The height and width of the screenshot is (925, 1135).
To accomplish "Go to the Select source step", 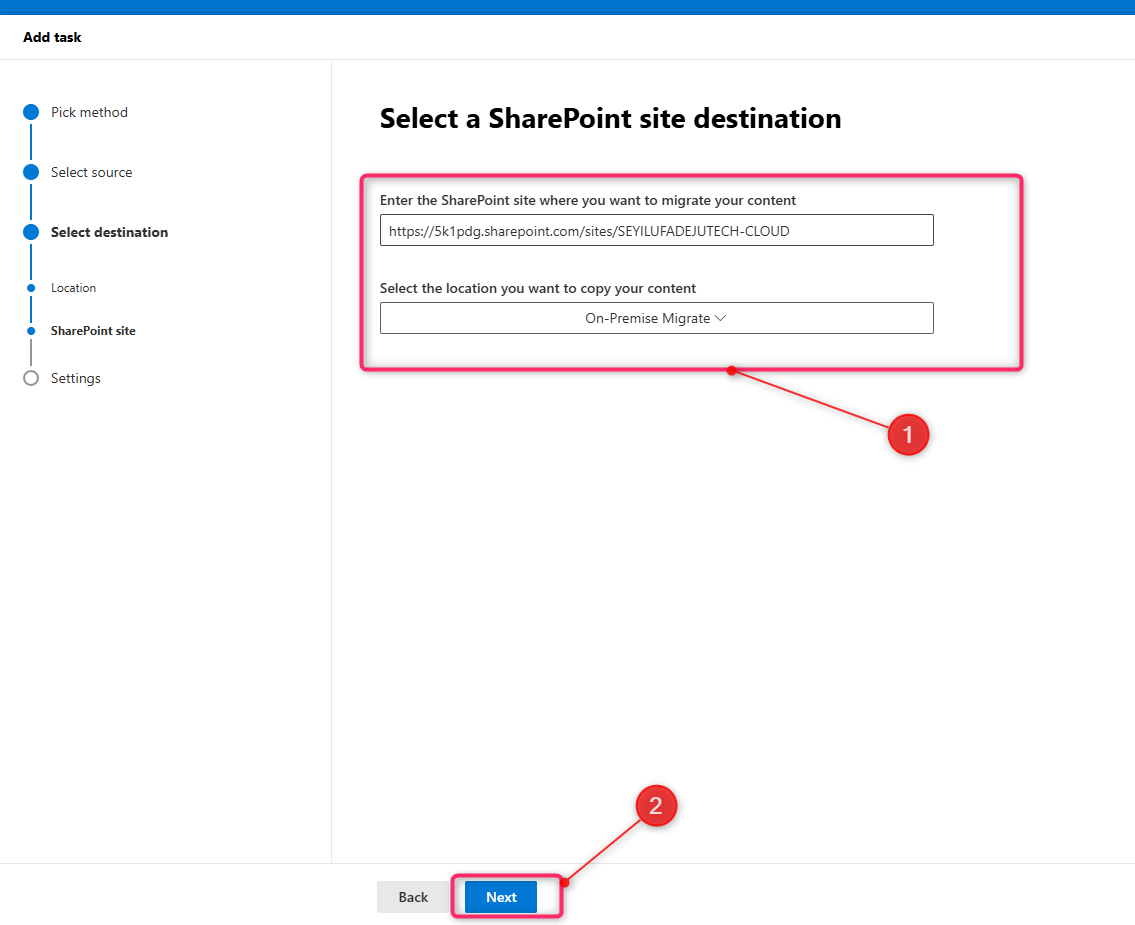I will [x=91, y=172].
